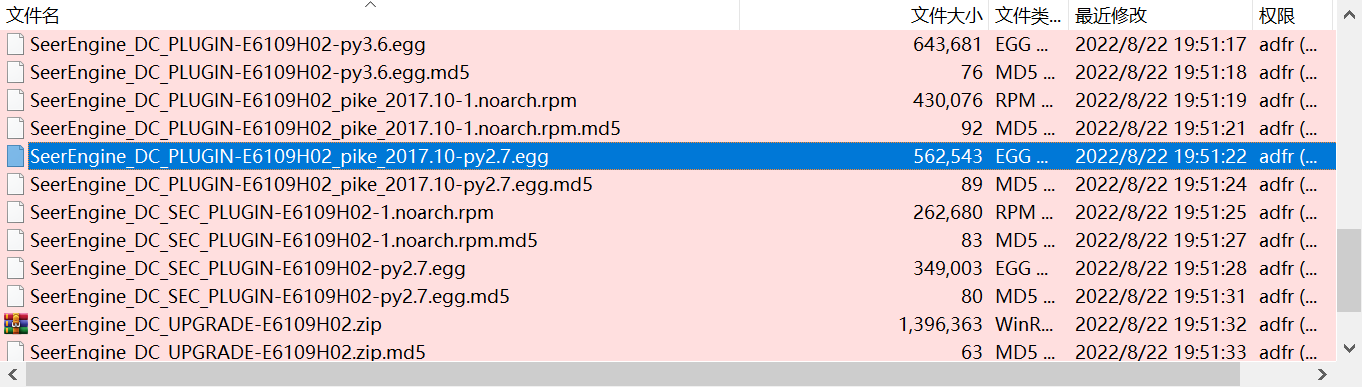Select SeerEngine_DC_SEC_PLUGIN-E6109H02-py2.7.egg file name
1362x387 pixels.
pyautogui.click(x=248, y=268)
